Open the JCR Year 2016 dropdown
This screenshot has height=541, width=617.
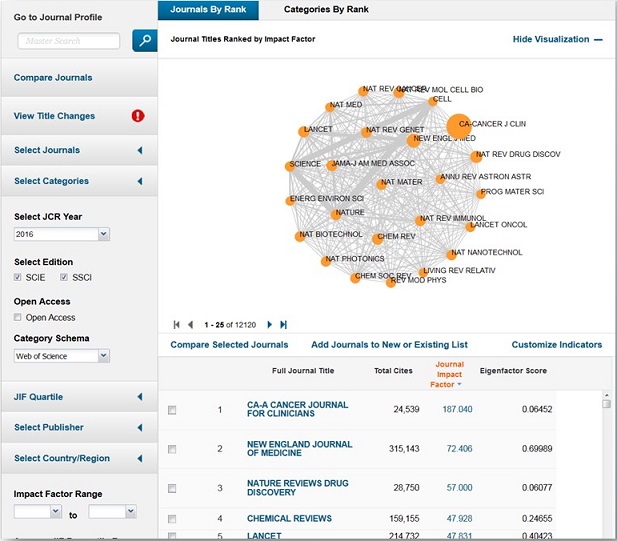61,234
